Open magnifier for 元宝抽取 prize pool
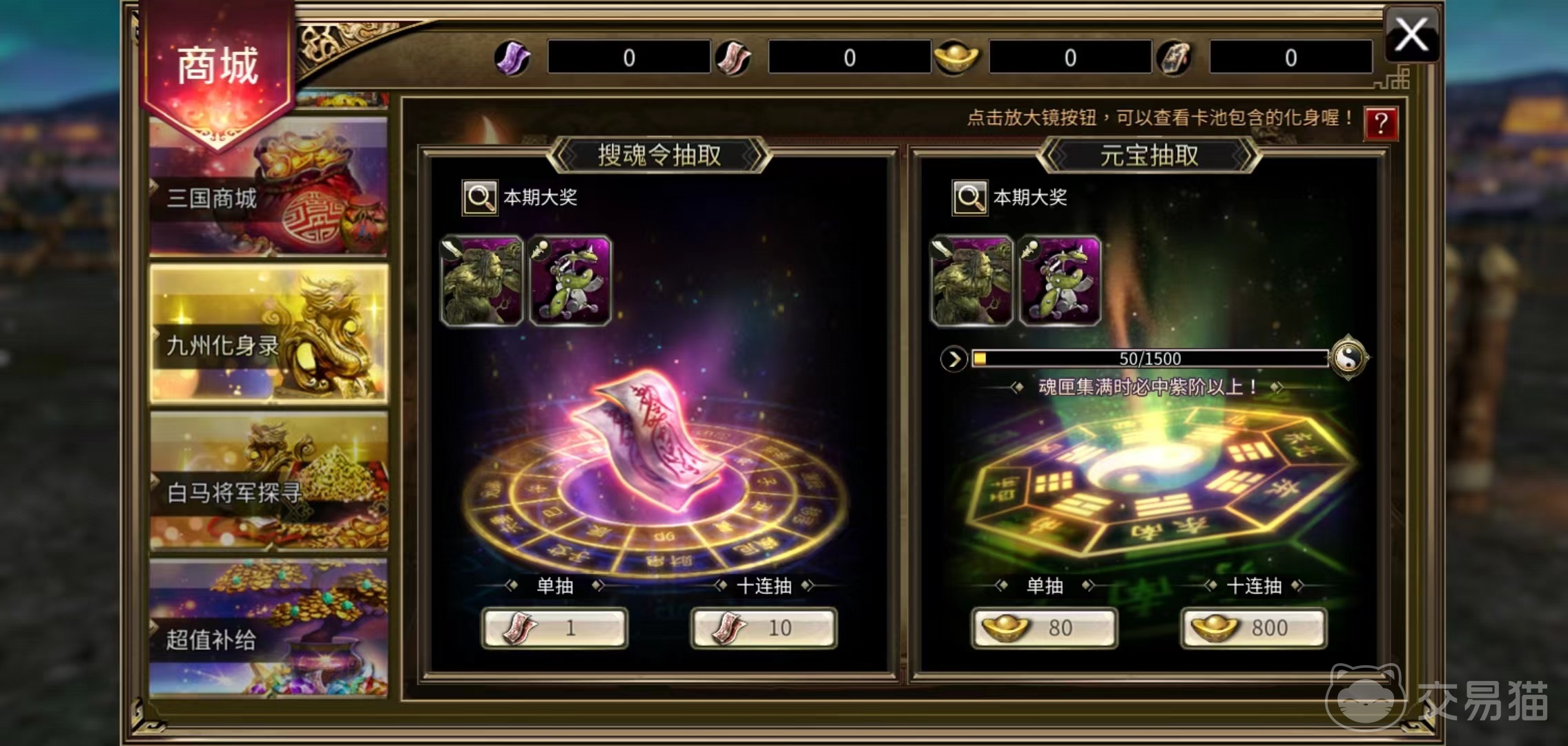The image size is (1568, 746). [x=969, y=198]
